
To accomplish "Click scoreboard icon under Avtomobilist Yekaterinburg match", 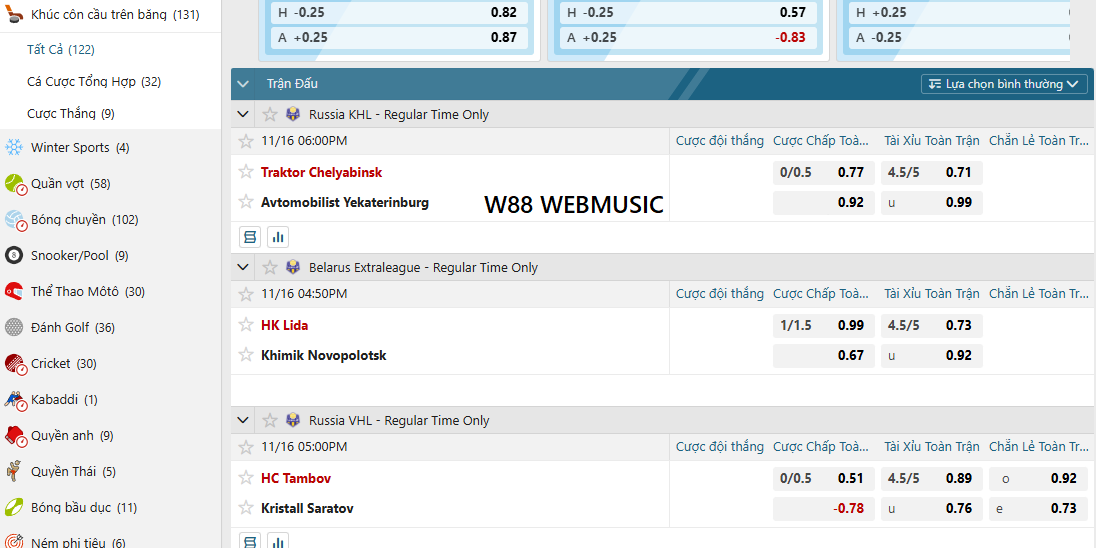I will [250, 237].
